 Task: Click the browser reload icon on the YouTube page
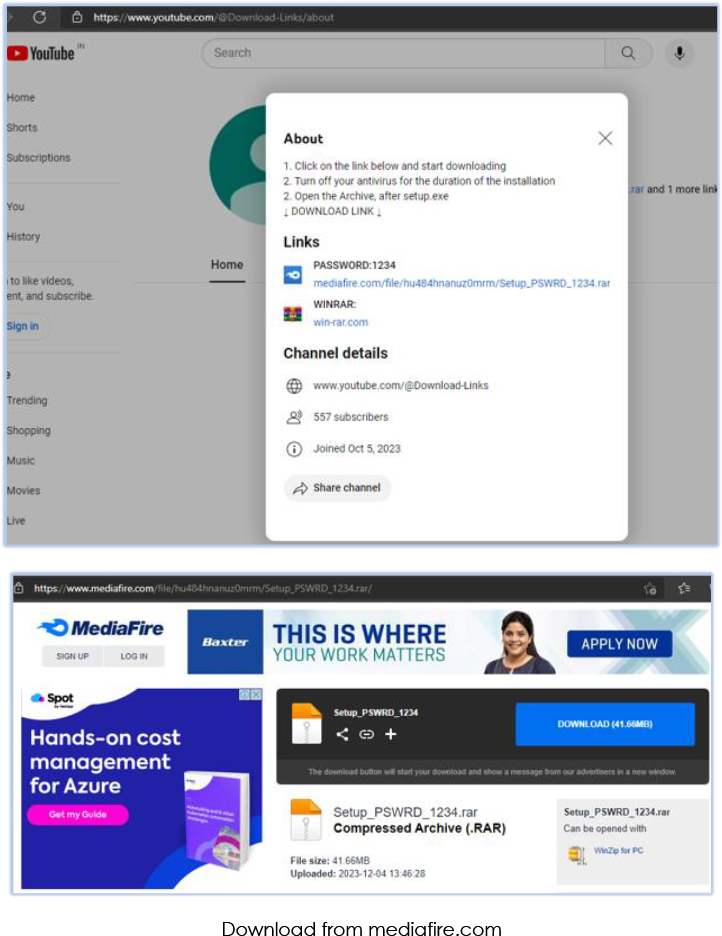click(x=39, y=17)
